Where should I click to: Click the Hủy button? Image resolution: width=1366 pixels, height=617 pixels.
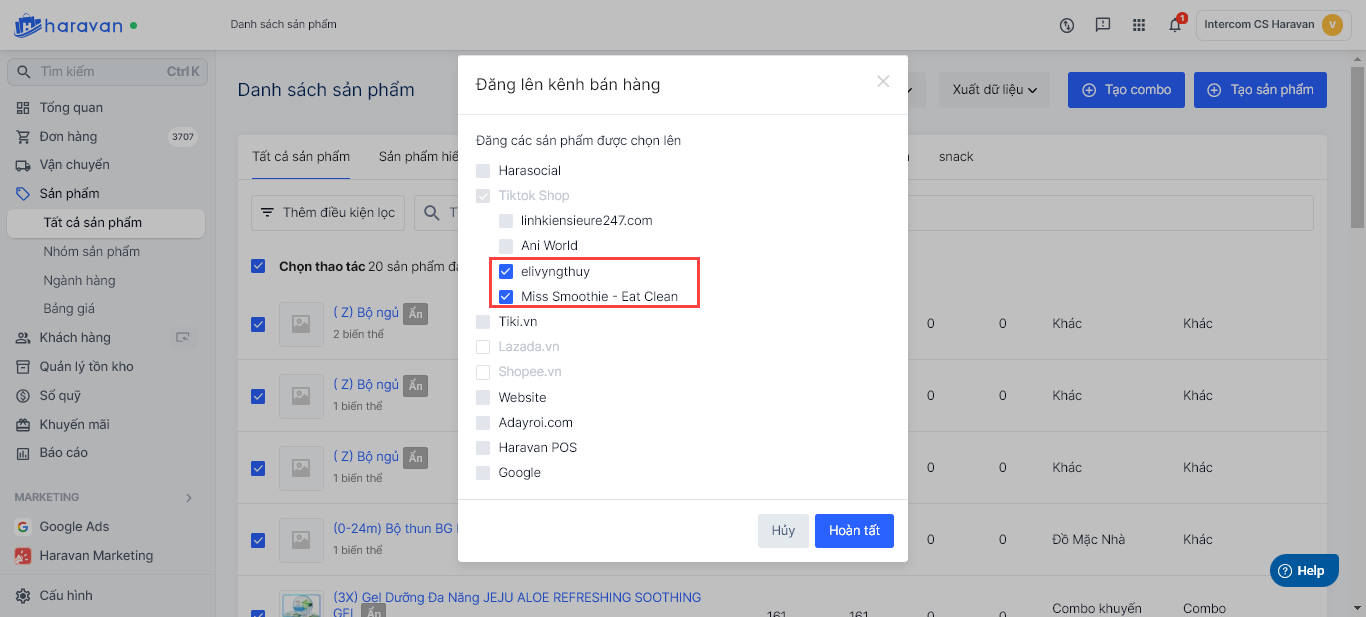pos(783,531)
